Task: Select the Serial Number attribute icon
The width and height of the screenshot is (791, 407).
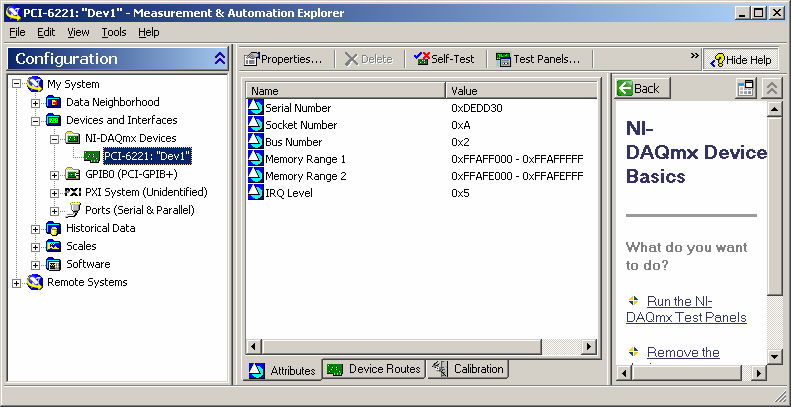Action: pyautogui.click(x=256, y=107)
